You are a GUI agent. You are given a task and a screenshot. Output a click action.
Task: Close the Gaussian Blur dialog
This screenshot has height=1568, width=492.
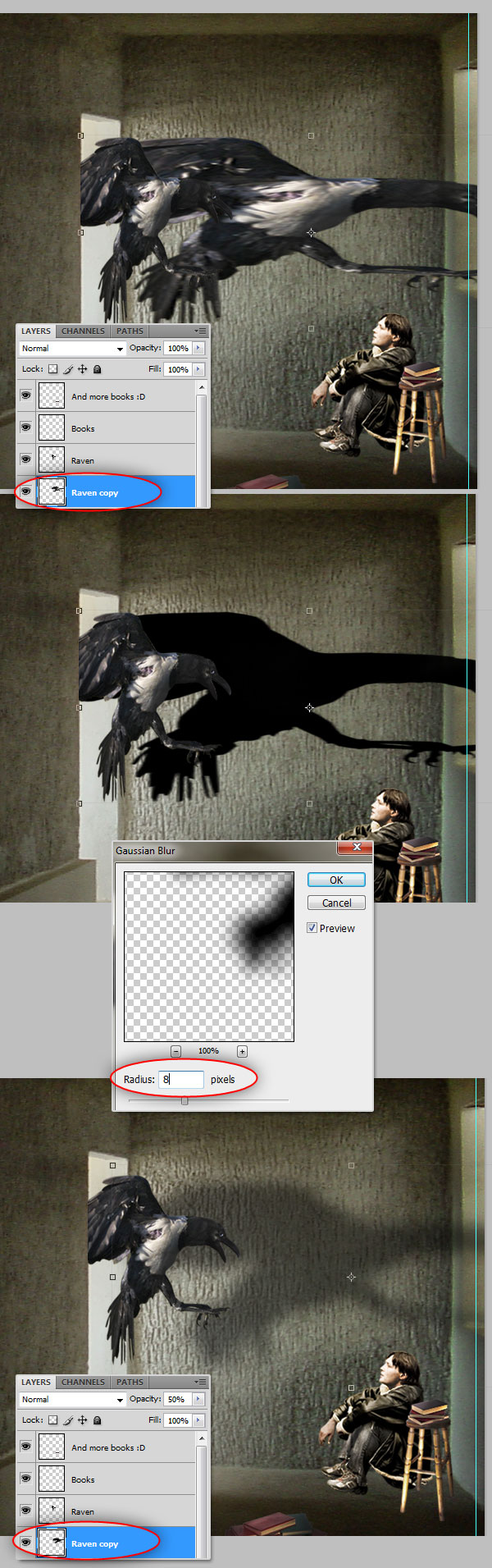(357, 847)
